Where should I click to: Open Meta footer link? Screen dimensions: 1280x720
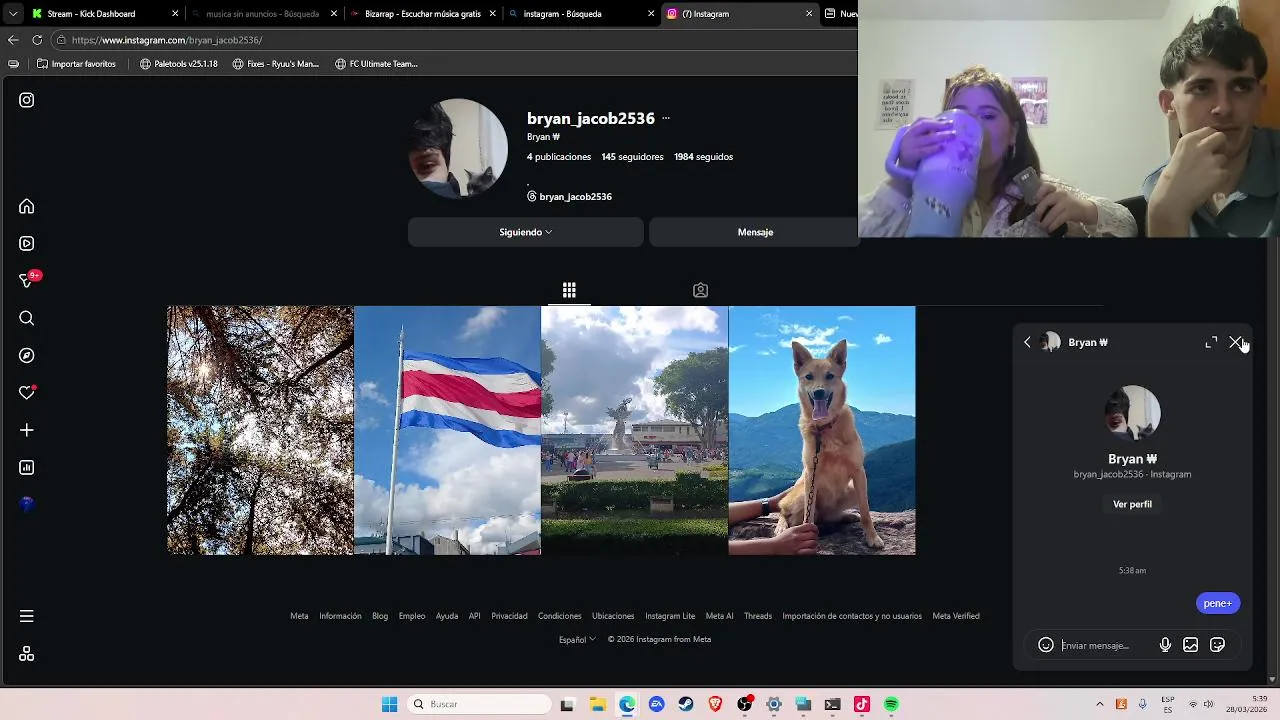(x=299, y=616)
